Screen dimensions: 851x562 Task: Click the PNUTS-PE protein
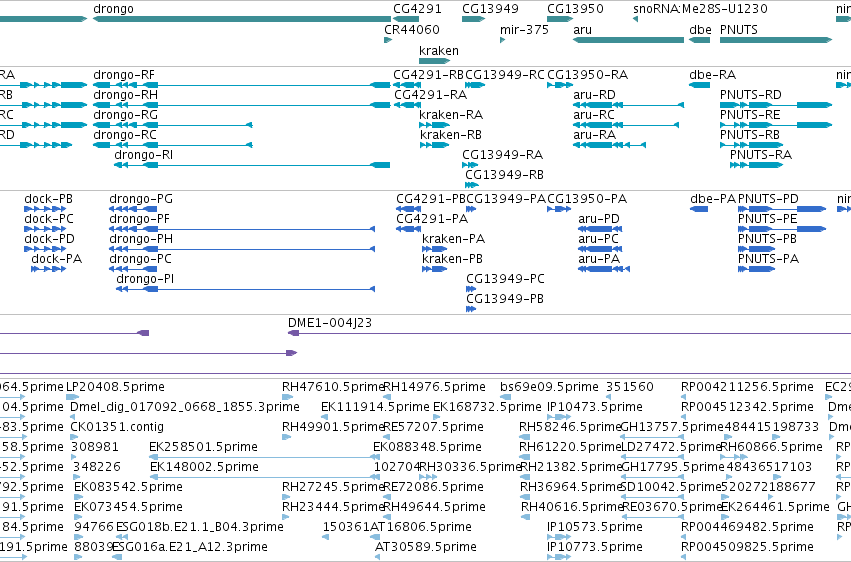(782, 229)
